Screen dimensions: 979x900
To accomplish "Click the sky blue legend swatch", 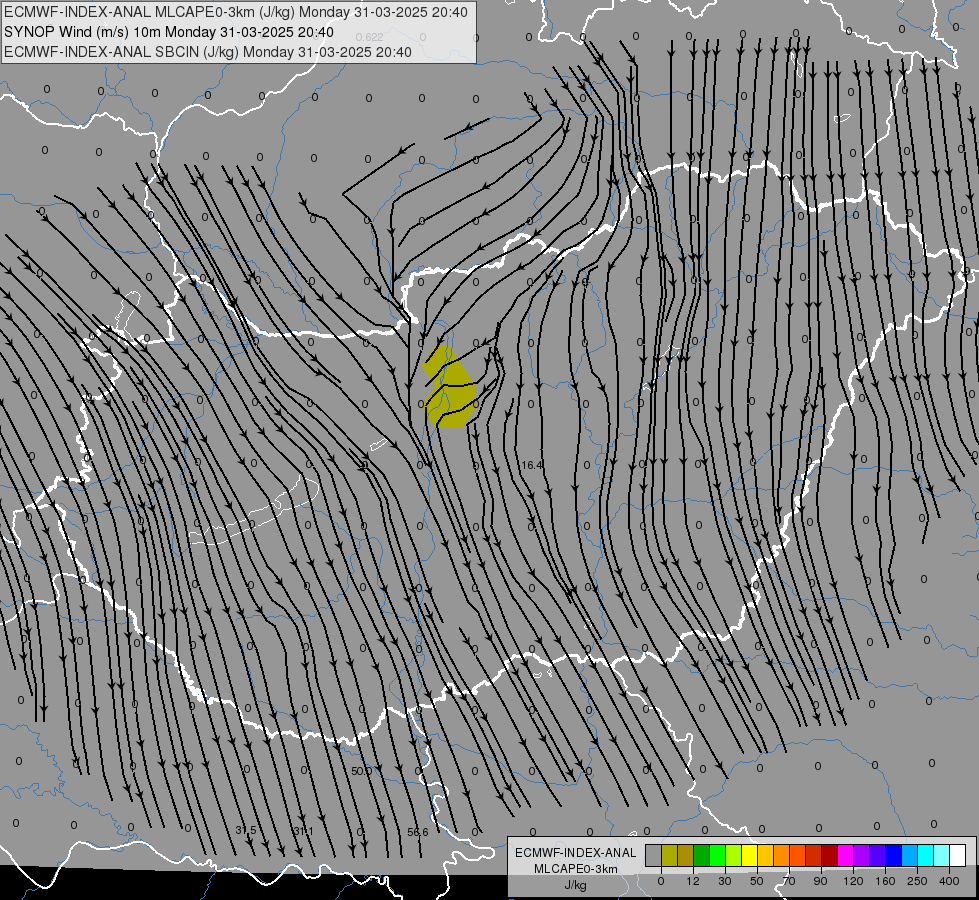I will tap(910, 855).
